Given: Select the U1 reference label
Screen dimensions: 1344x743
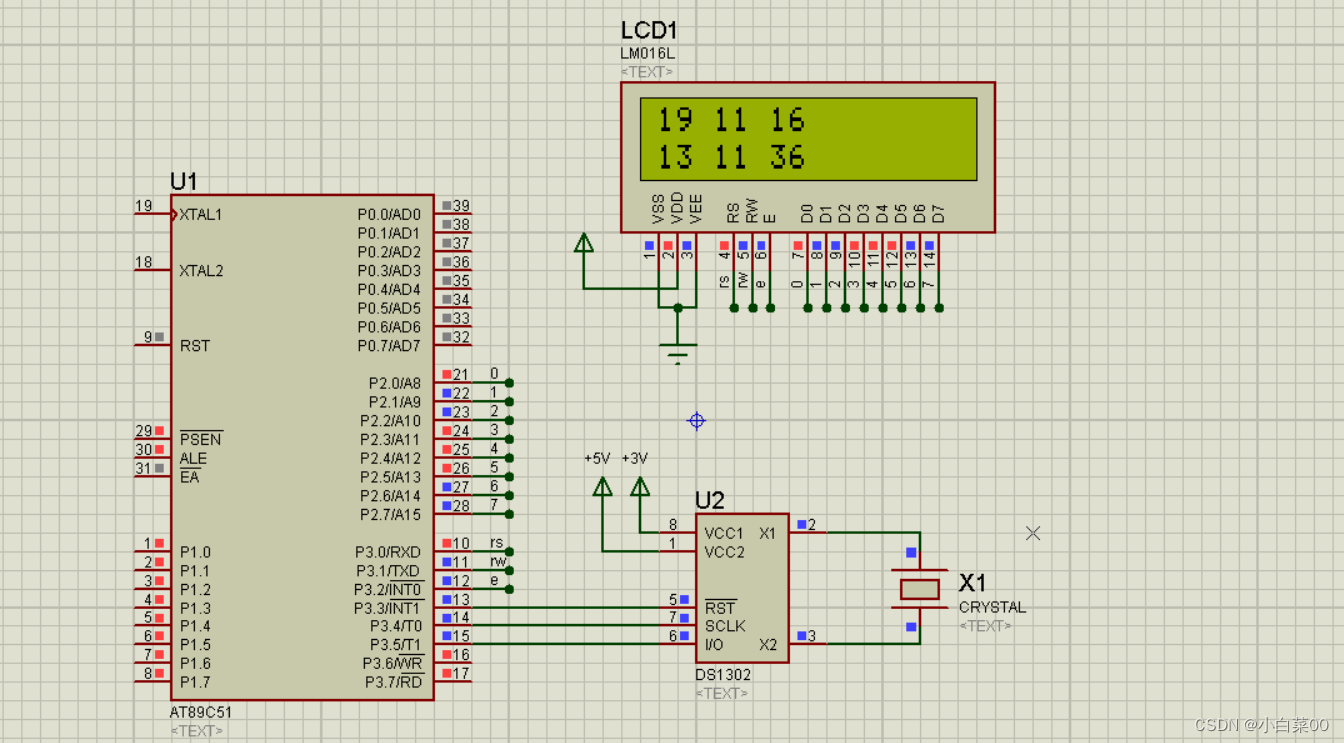Looking at the screenshot, I should tap(184, 181).
